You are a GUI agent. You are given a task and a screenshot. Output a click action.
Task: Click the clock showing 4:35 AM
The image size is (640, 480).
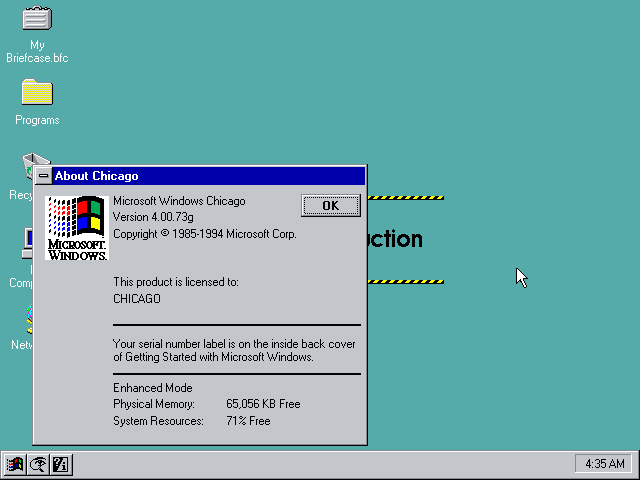point(604,464)
